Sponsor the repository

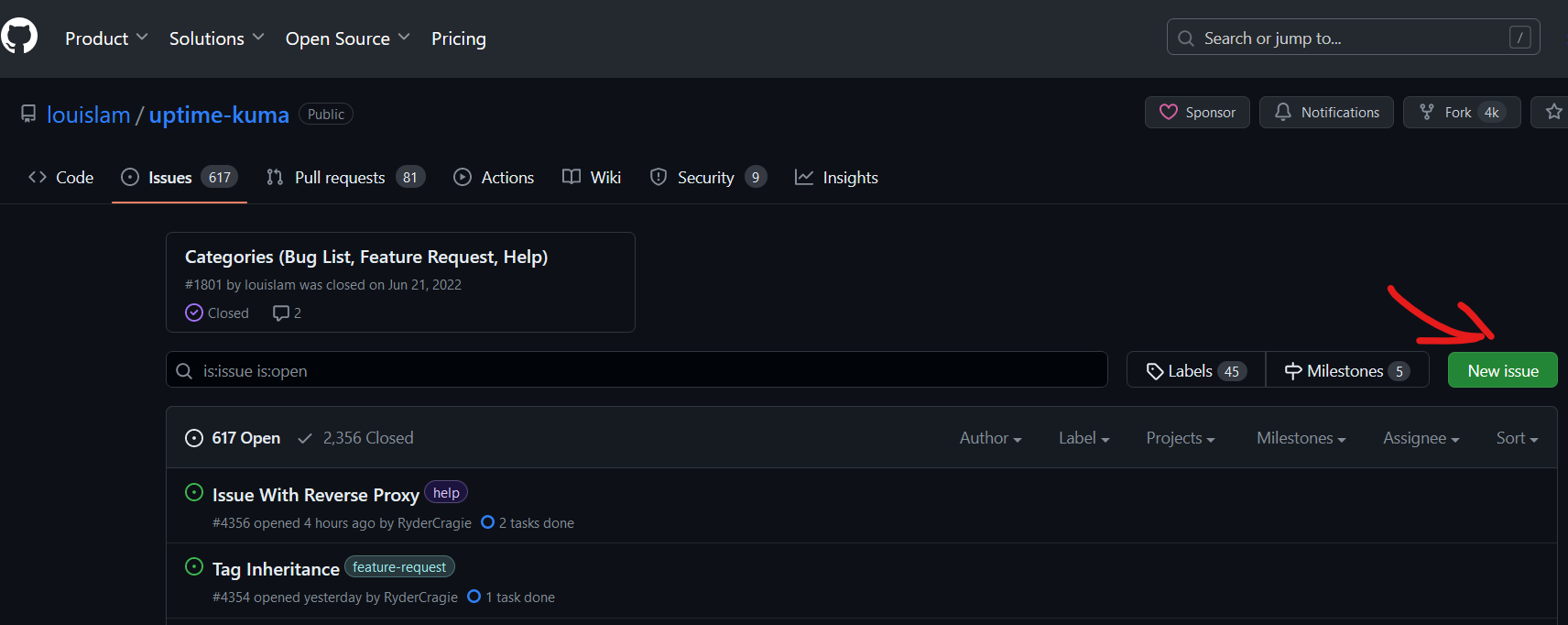[1197, 112]
